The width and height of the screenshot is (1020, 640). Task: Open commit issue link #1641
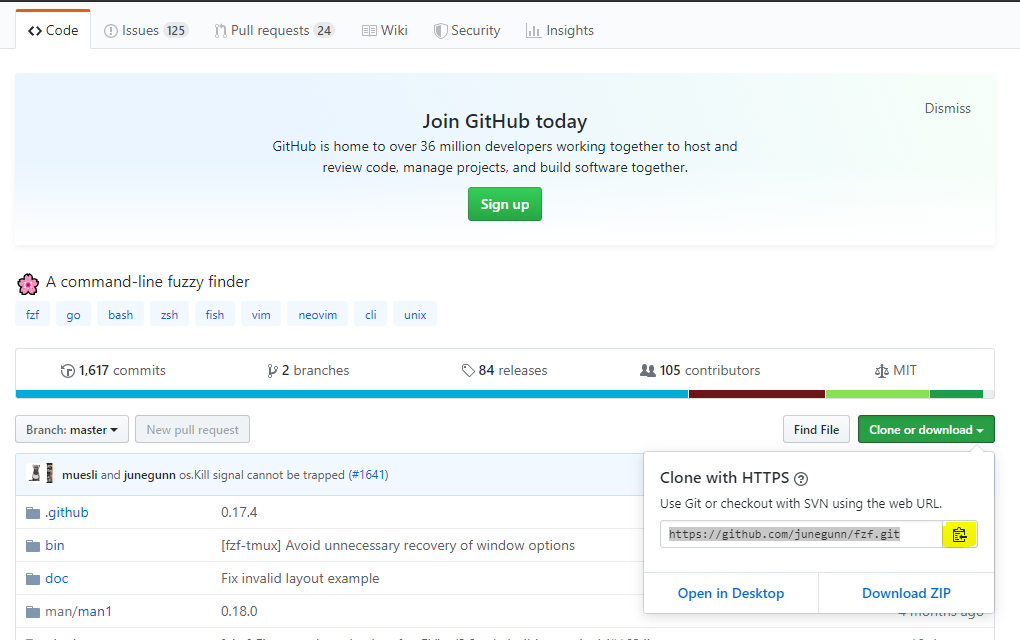[x=369, y=475]
